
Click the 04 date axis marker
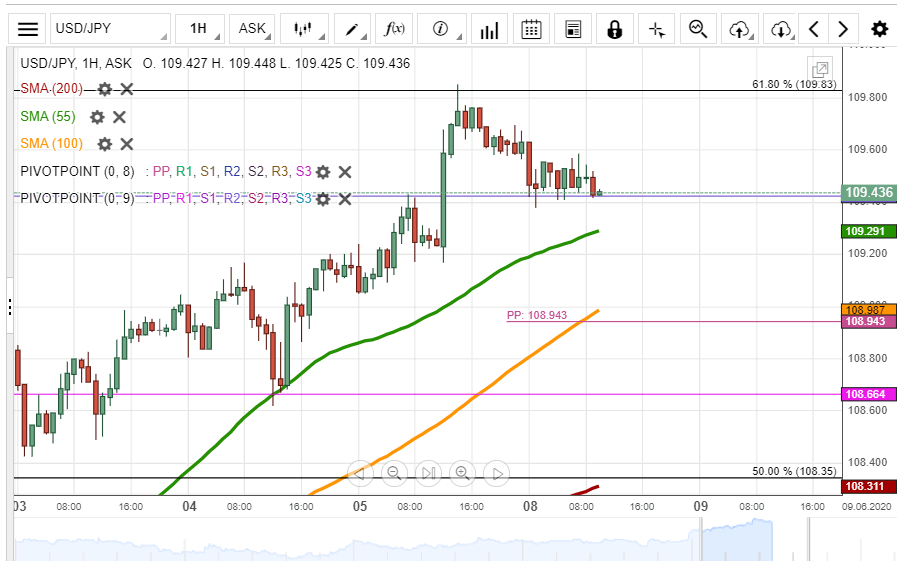(190, 507)
